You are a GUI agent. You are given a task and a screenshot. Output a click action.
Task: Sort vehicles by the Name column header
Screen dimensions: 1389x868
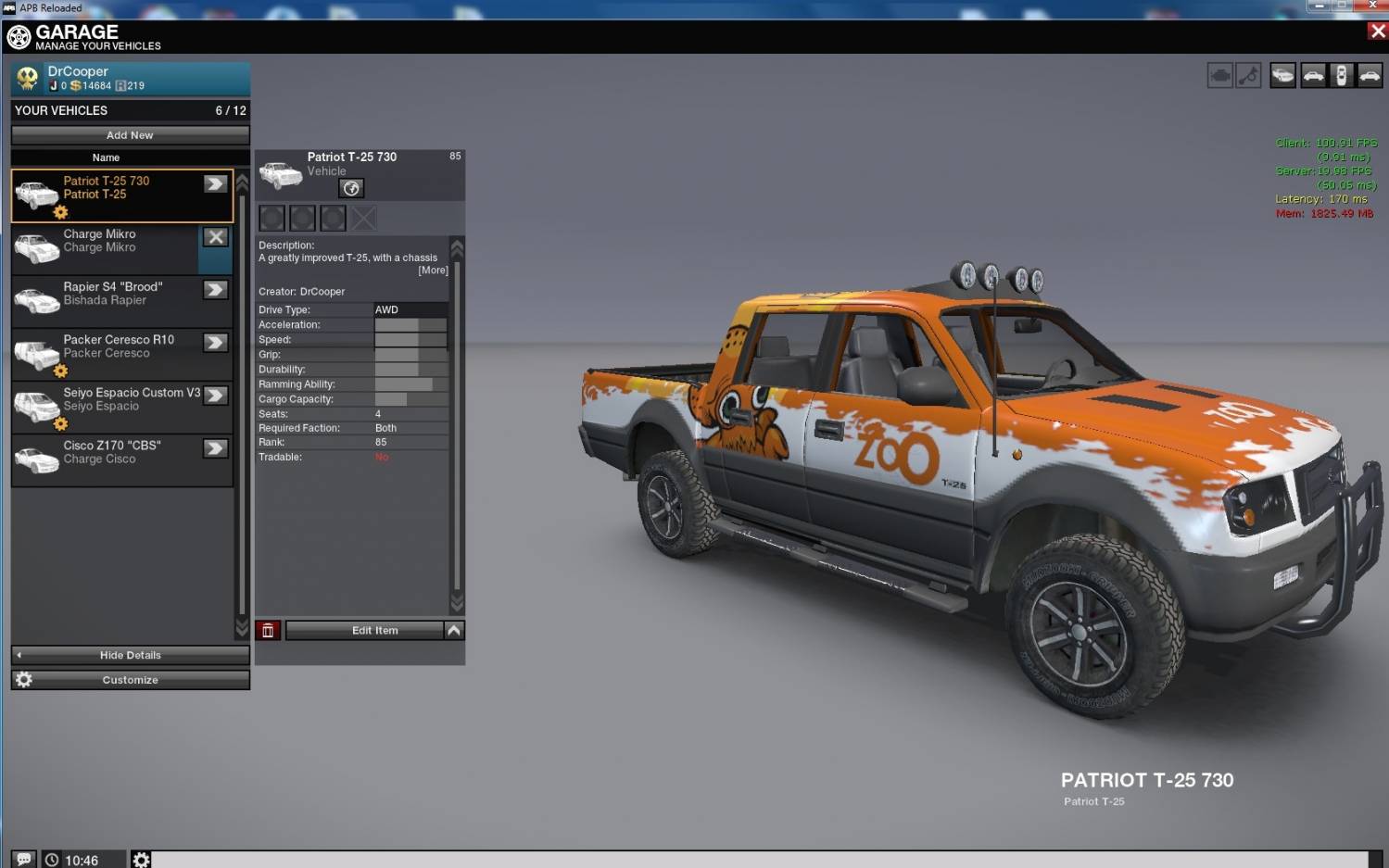click(106, 157)
